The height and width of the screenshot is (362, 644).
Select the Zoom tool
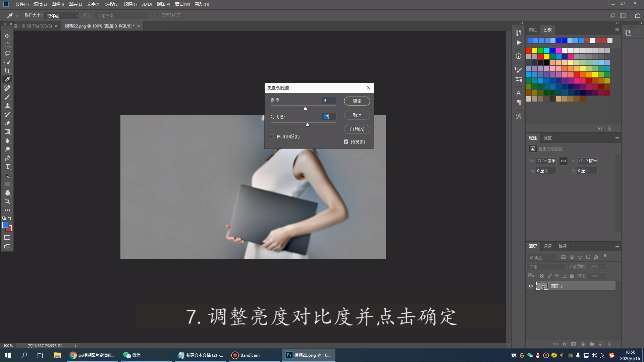pyautogui.click(x=7, y=201)
